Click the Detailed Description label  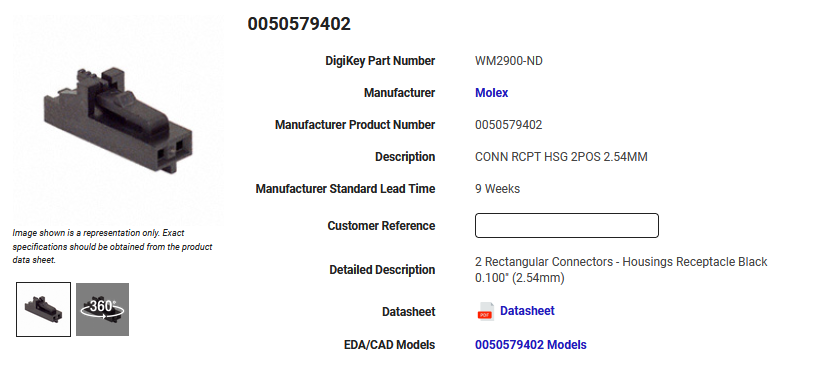382,270
